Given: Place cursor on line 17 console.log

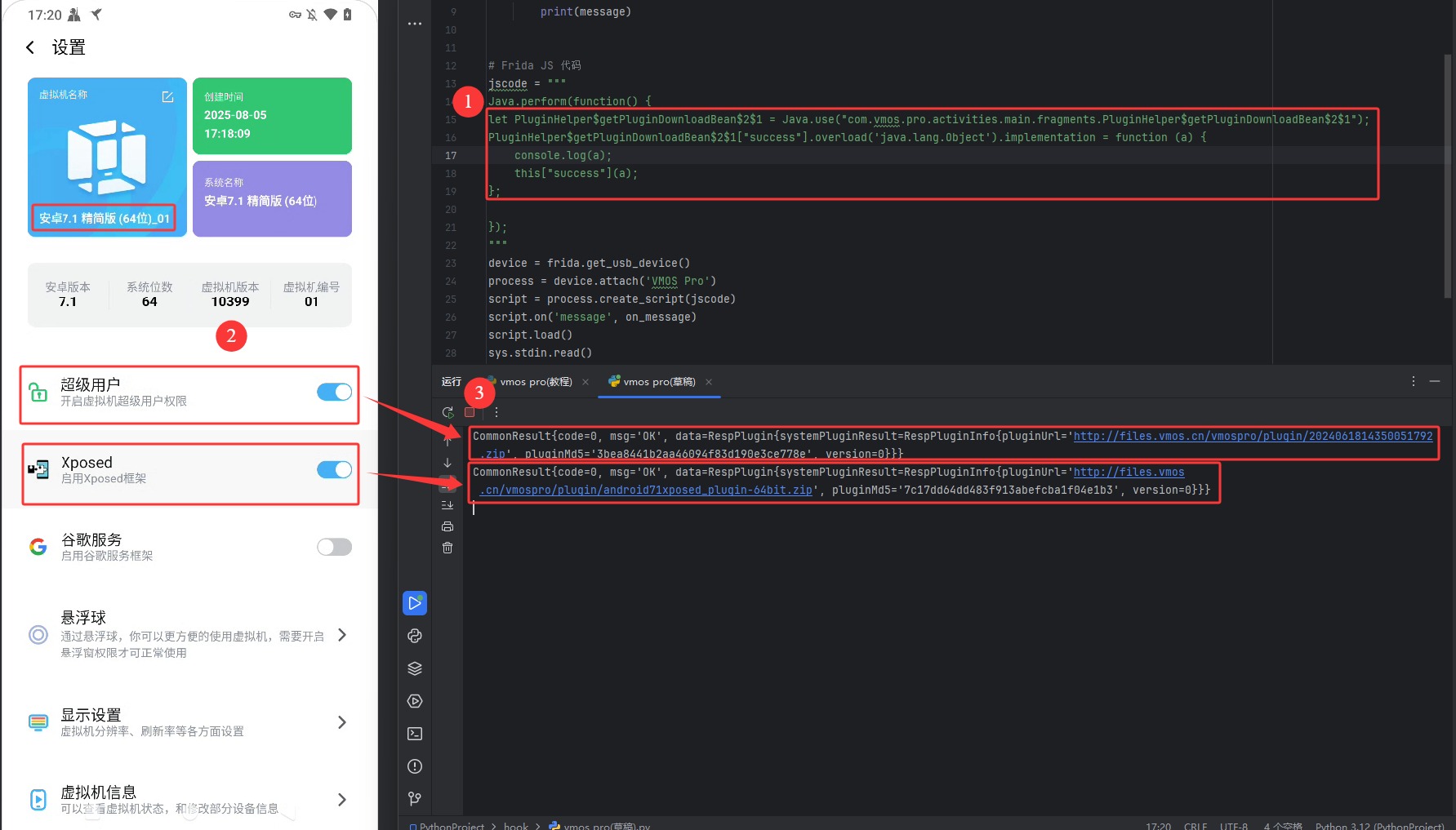Looking at the screenshot, I should (x=563, y=155).
